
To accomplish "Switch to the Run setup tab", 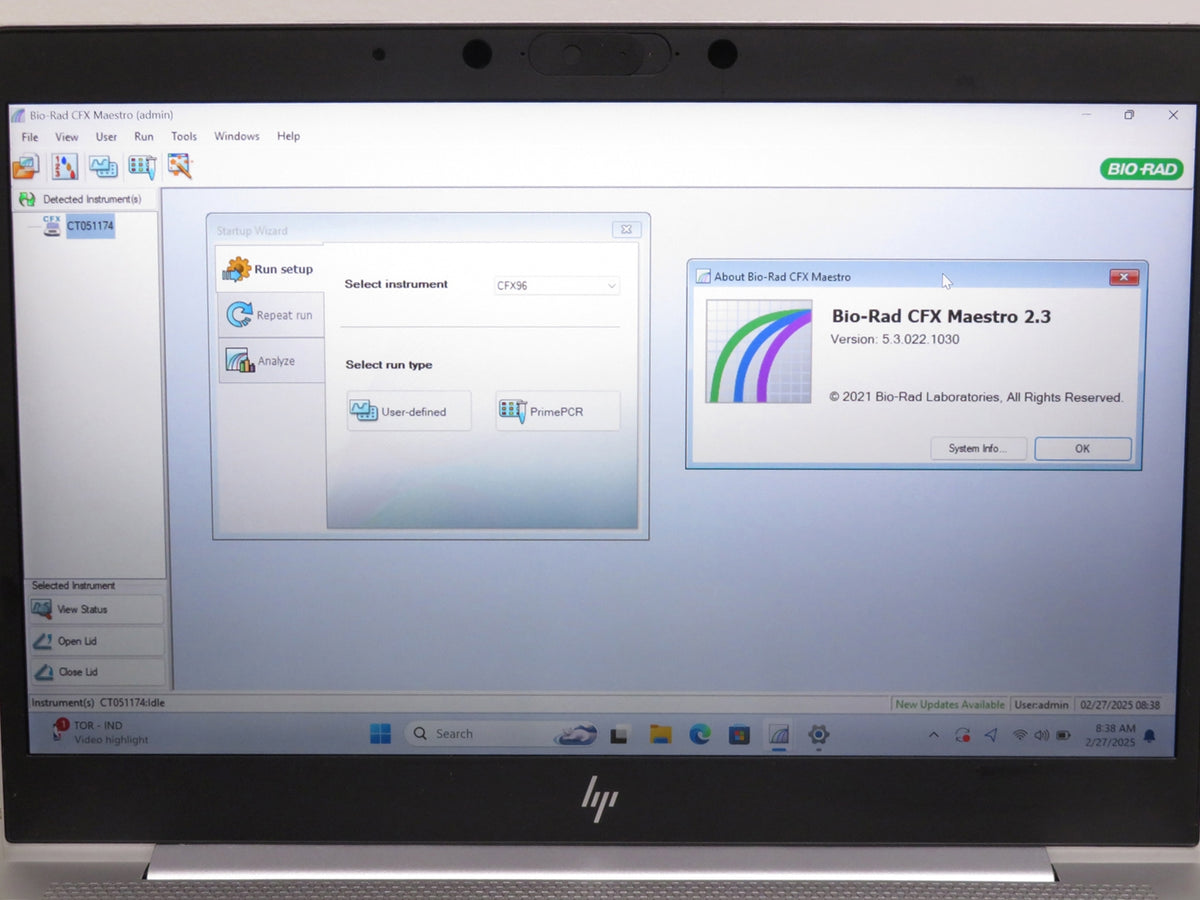I will pyautogui.click(x=270, y=269).
